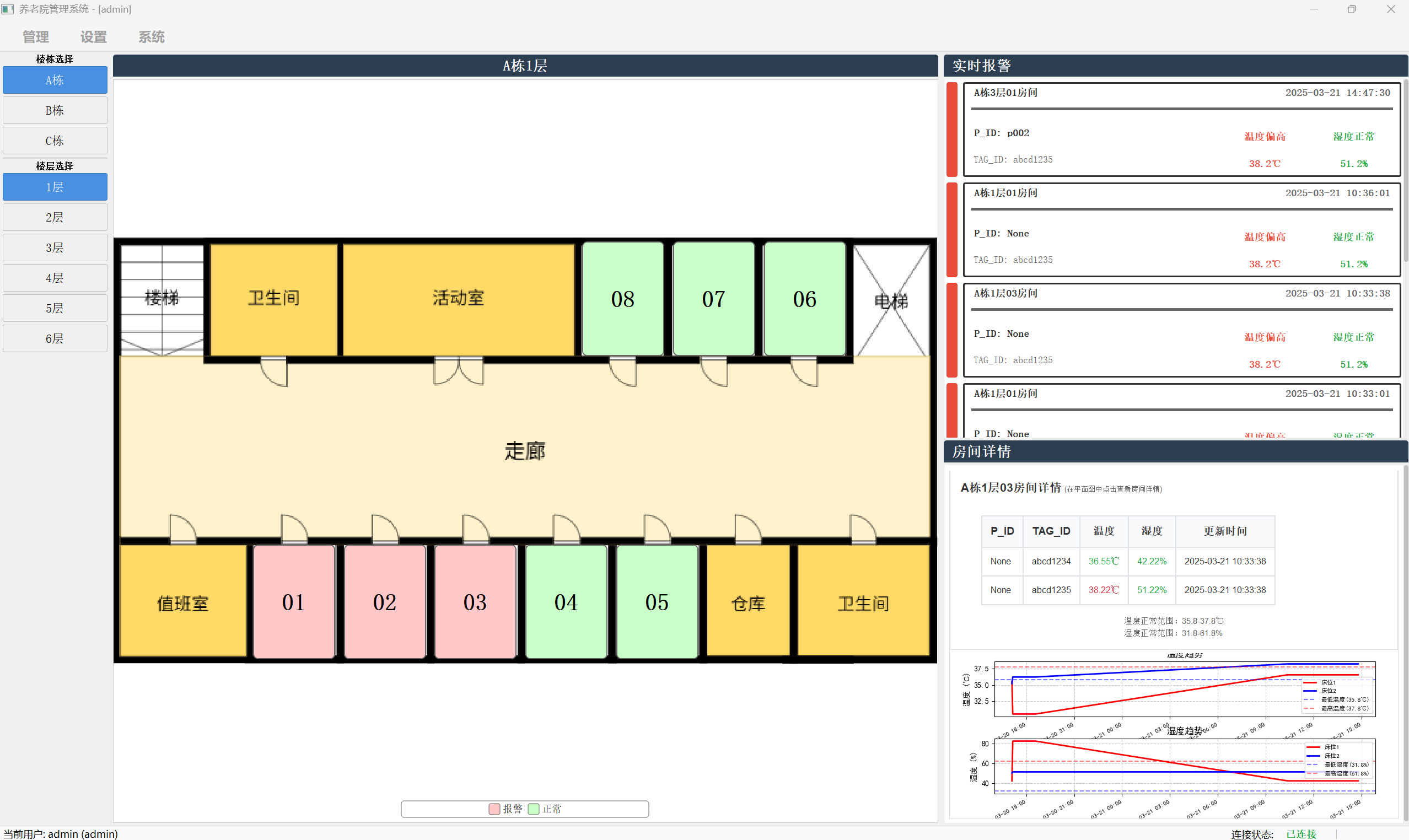Switch to floor 3层
The width and height of the screenshot is (1409, 840).
[x=55, y=248]
